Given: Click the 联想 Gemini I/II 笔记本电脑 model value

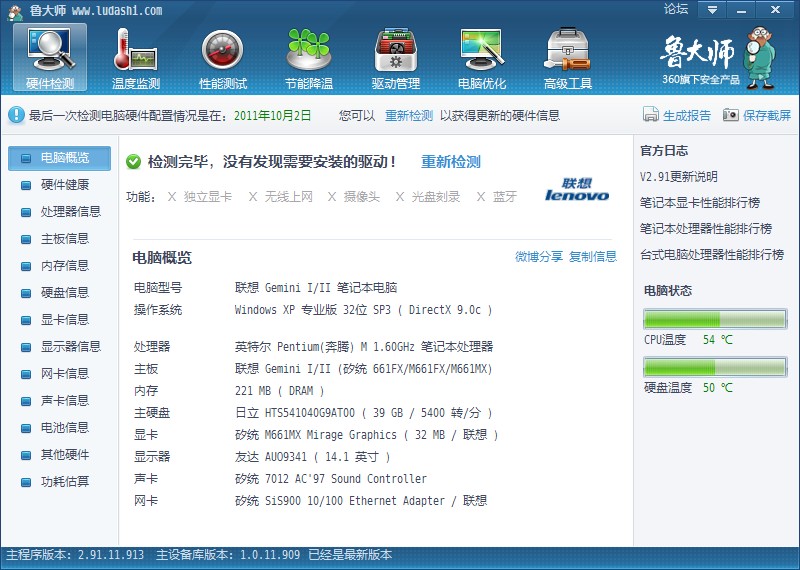Looking at the screenshot, I should point(316,288).
